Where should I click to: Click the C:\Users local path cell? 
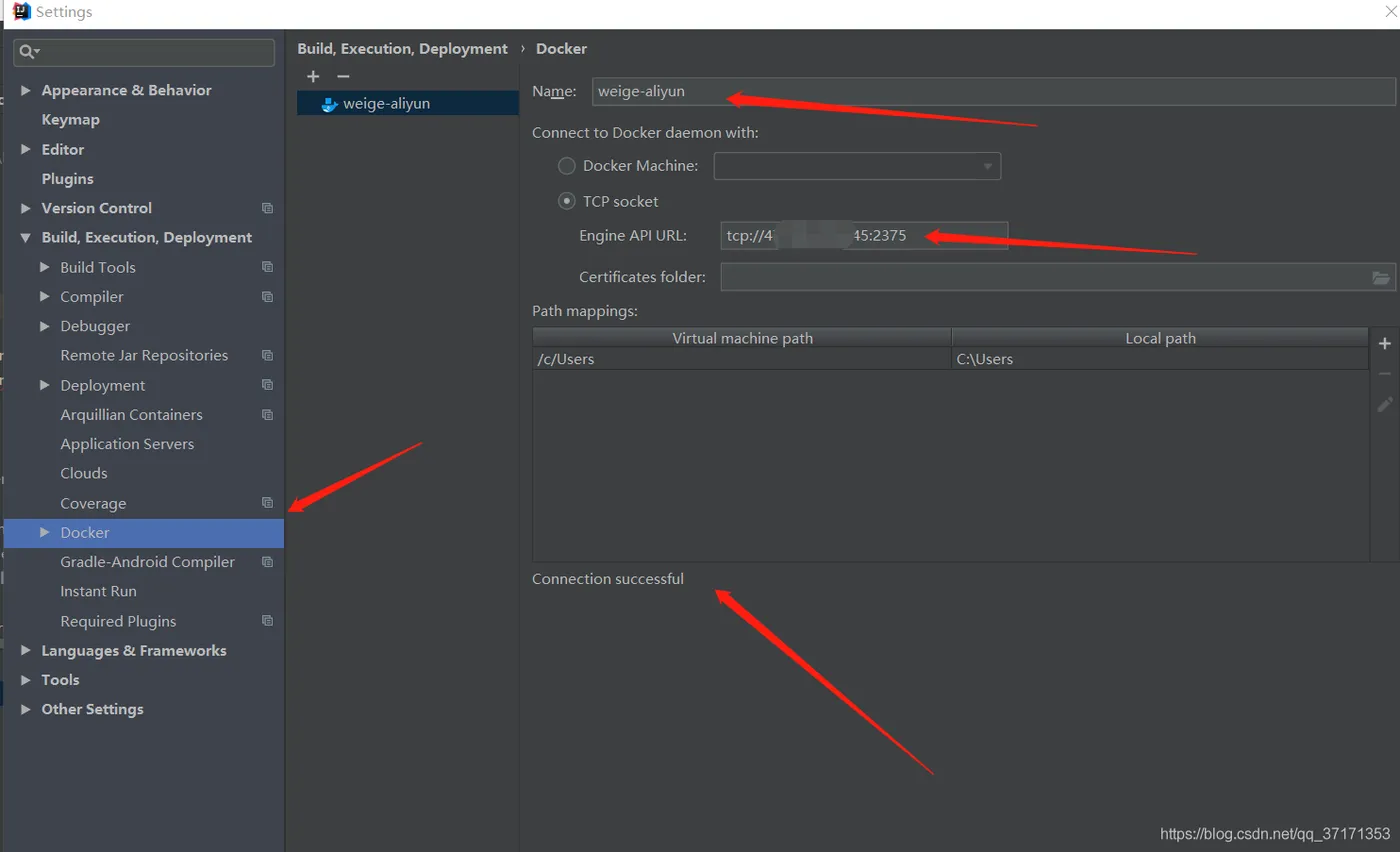[x=1160, y=359]
